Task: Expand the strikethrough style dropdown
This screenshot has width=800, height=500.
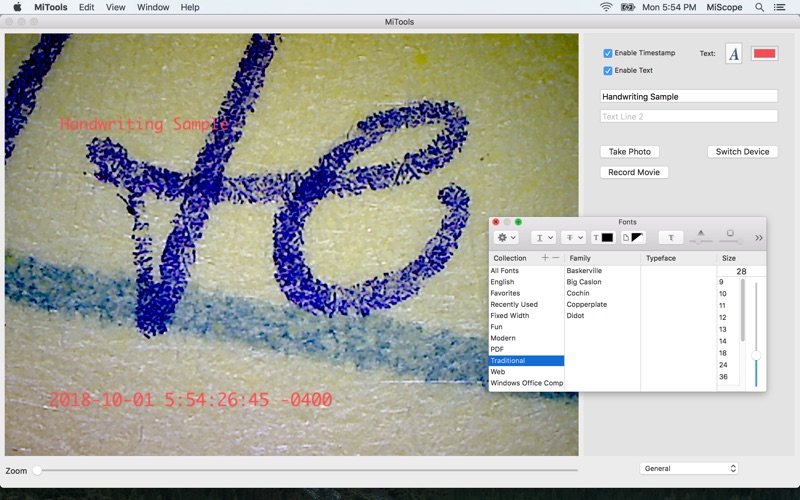Action: point(573,238)
